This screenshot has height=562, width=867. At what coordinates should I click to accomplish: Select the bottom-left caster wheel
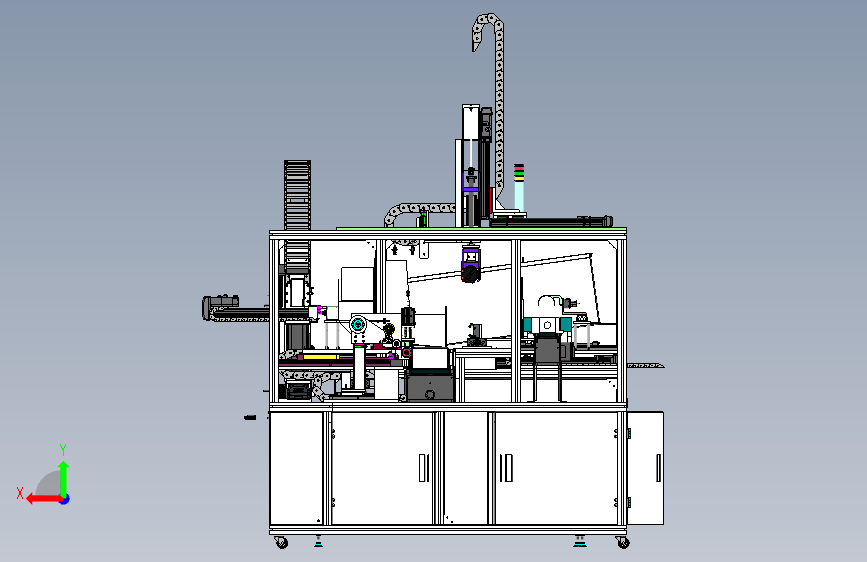click(281, 543)
